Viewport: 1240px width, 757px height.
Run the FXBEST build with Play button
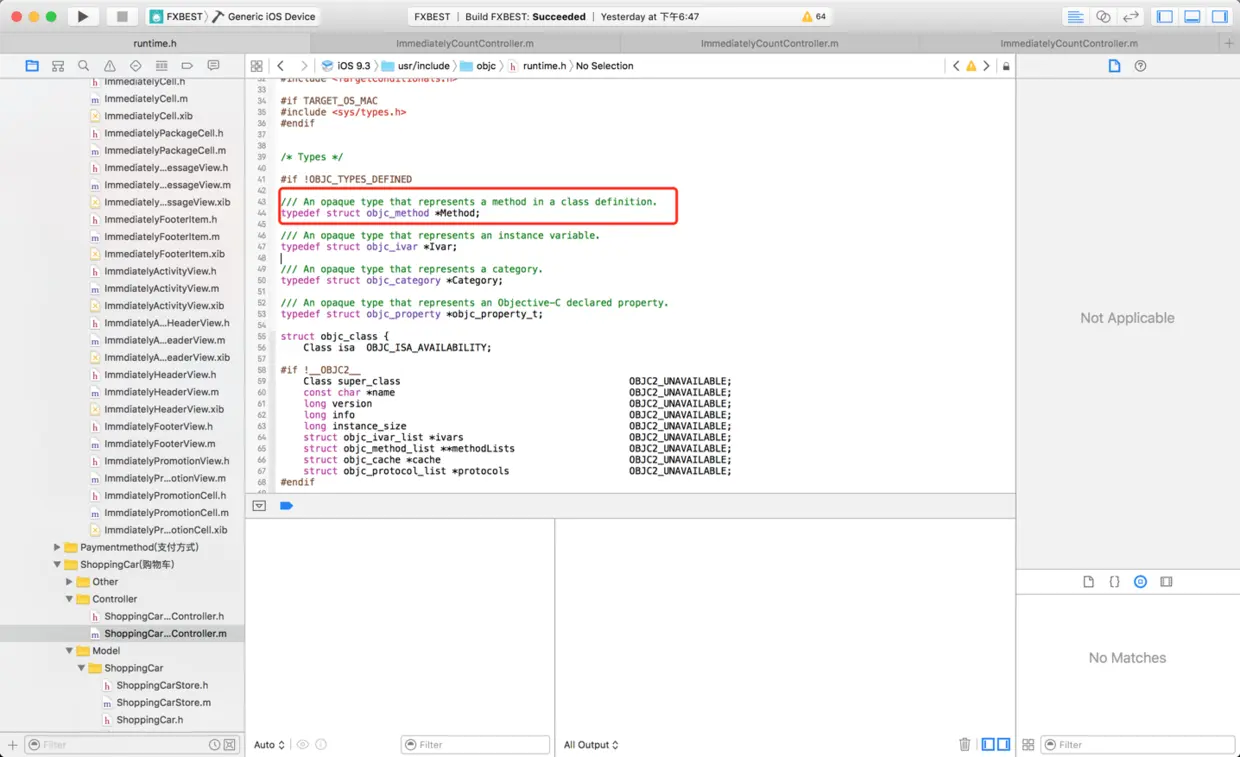tap(83, 16)
